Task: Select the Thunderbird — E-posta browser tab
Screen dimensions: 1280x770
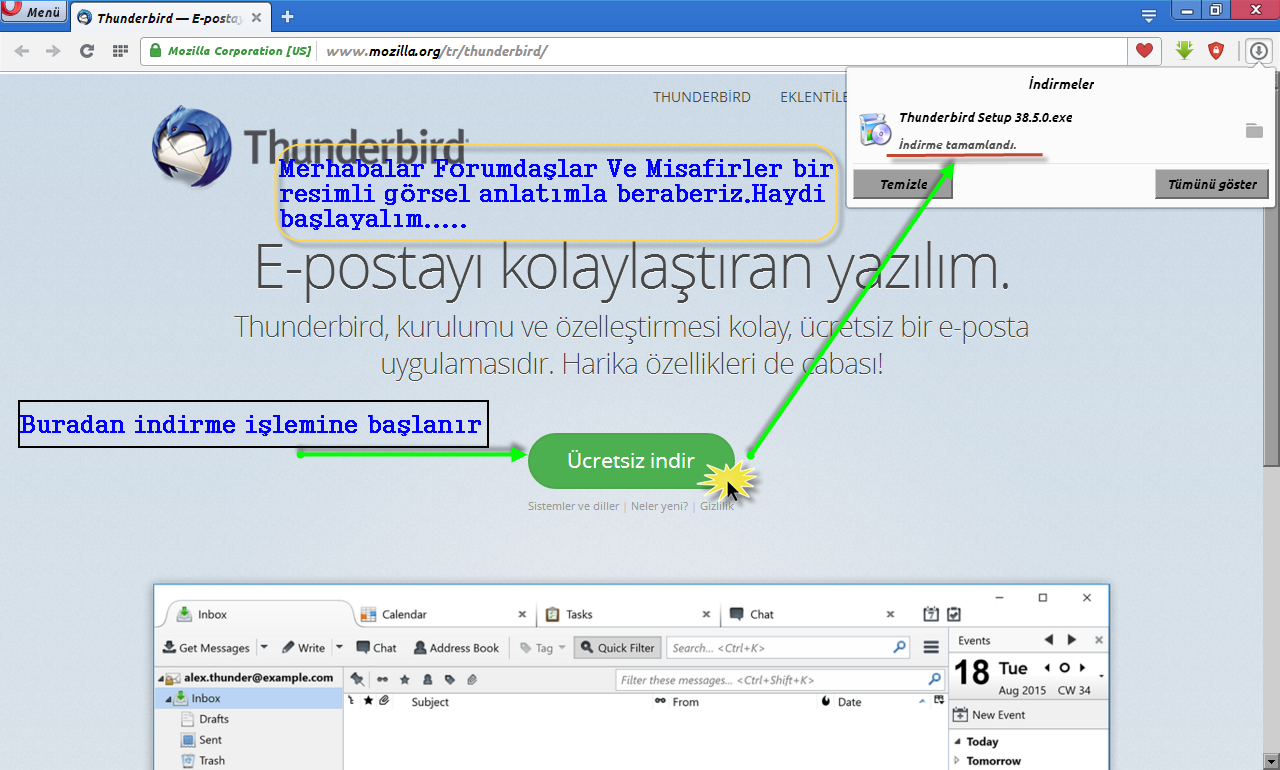Action: pos(171,17)
